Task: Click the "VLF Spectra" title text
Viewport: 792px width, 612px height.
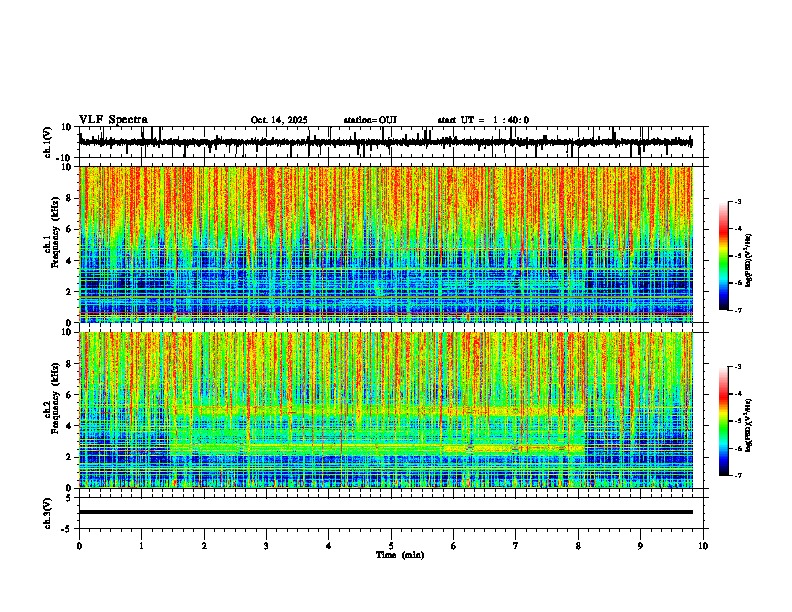Action: (113, 120)
